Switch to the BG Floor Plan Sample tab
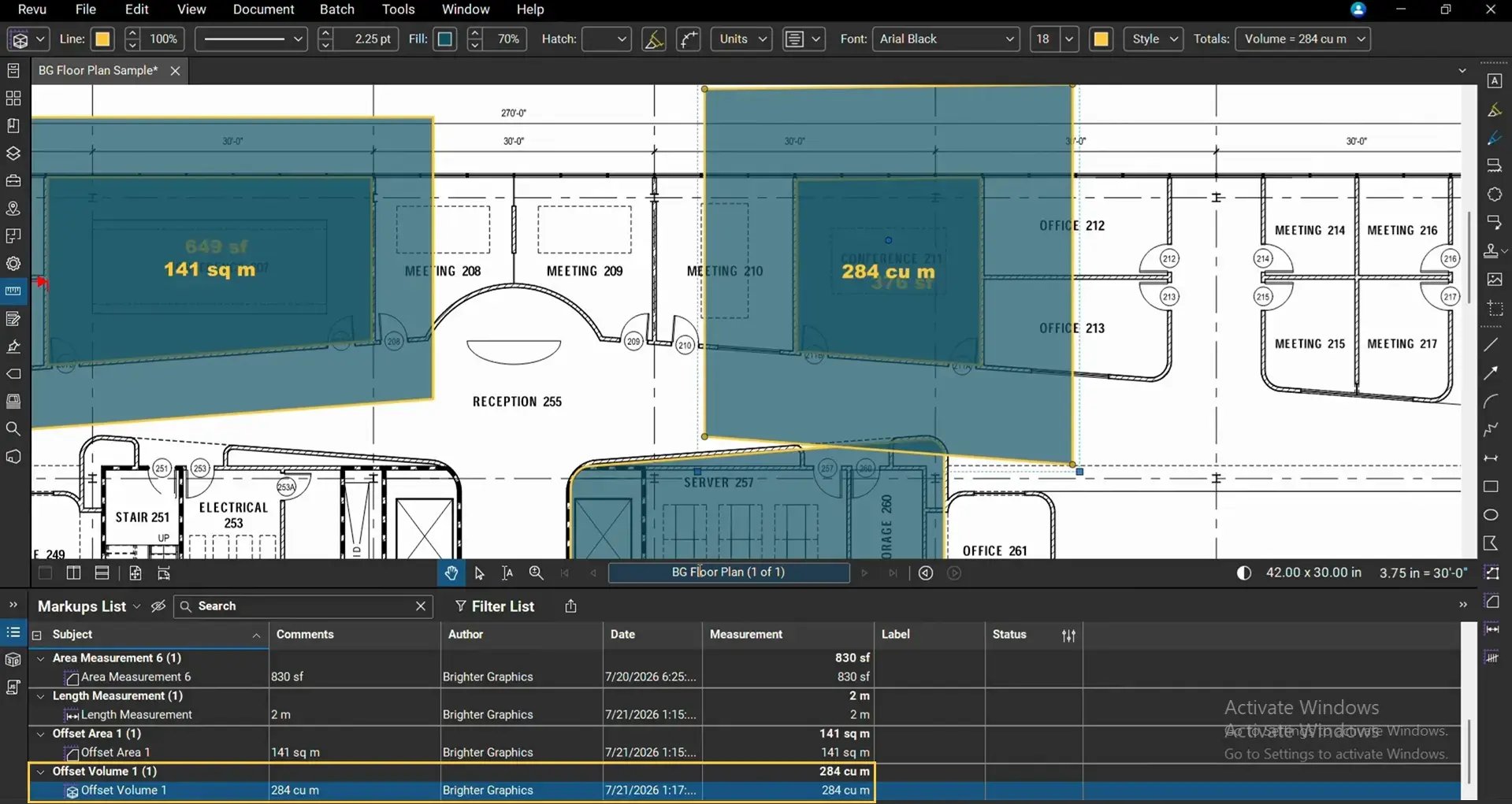Viewport: 1512px width, 804px height. click(98, 70)
